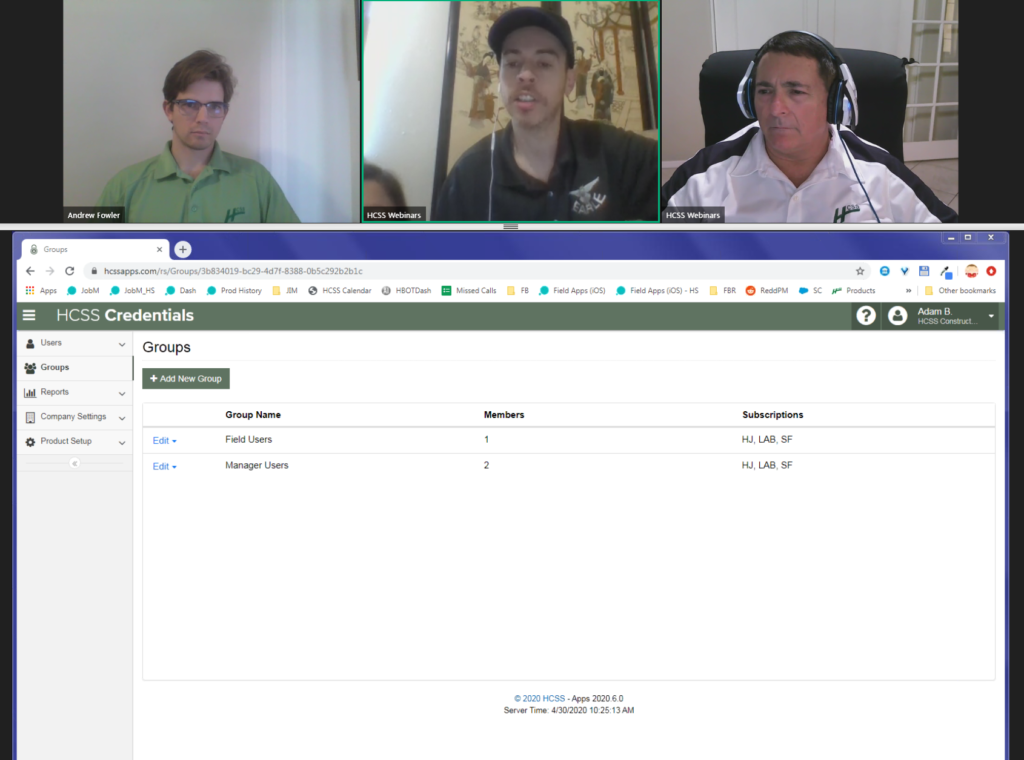Select Andrew Fowler's video tile
This screenshot has height=760, width=1024.
(211, 111)
